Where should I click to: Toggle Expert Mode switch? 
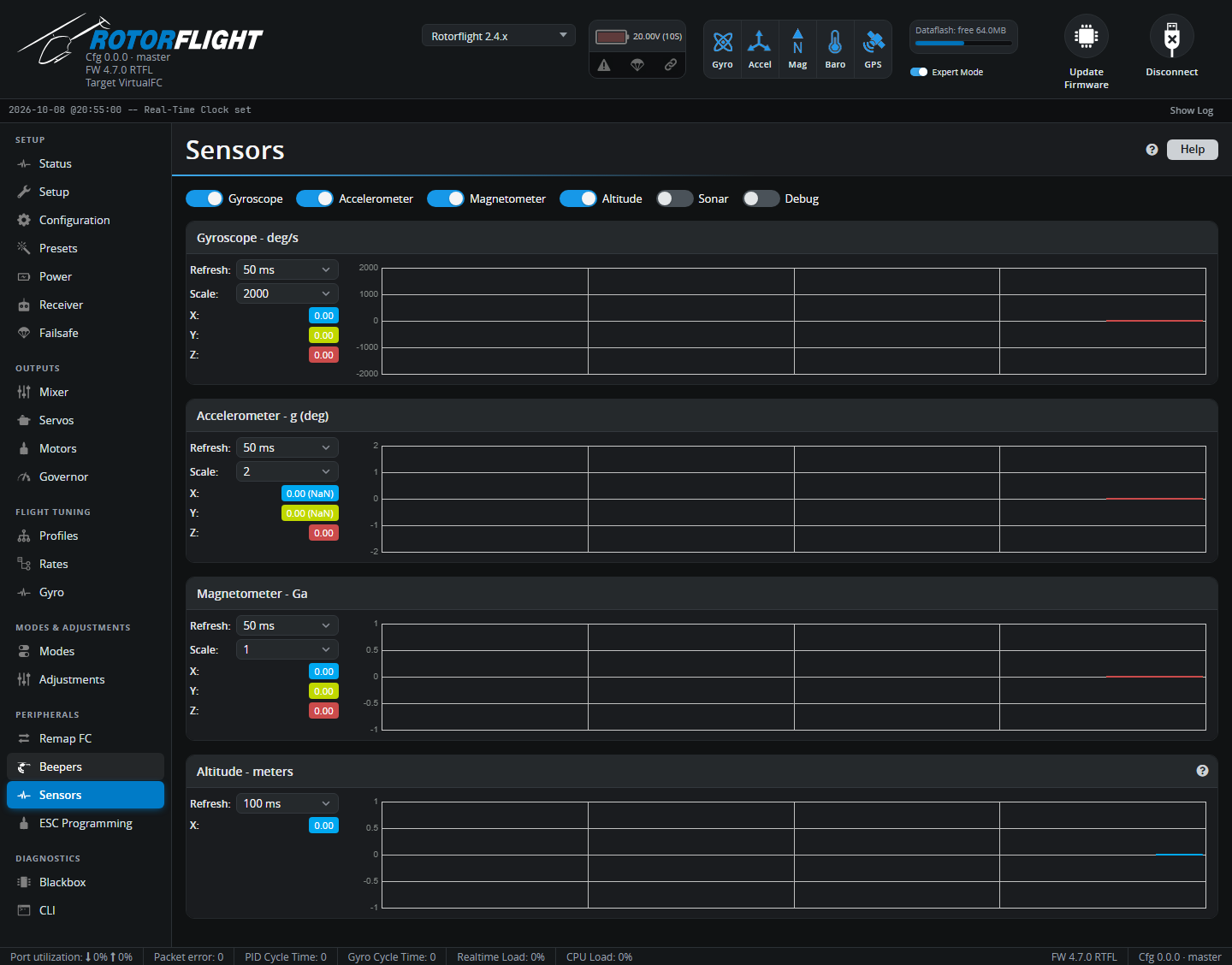919,72
